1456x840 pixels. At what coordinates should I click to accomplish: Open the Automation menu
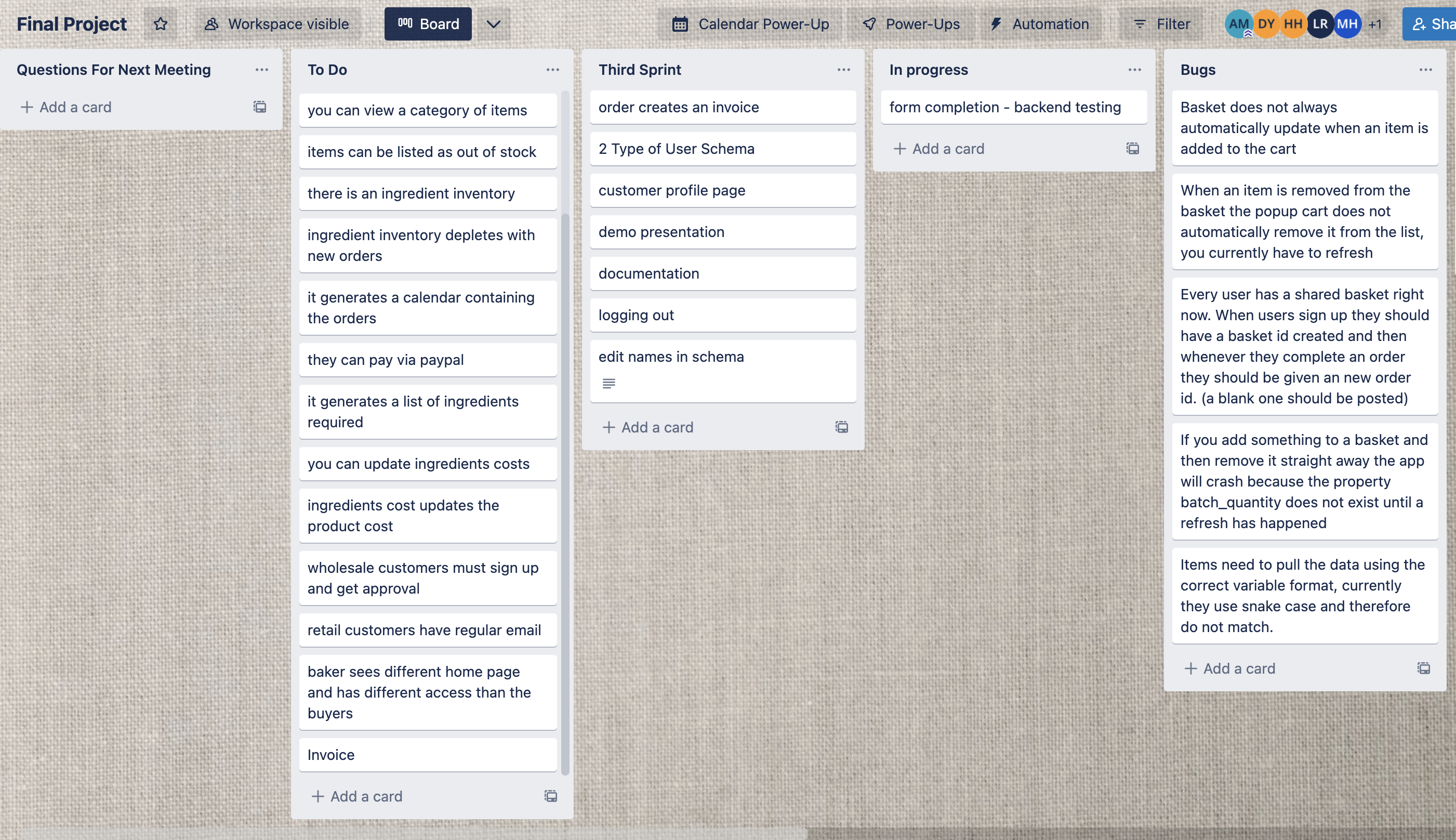(x=1040, y=24)
